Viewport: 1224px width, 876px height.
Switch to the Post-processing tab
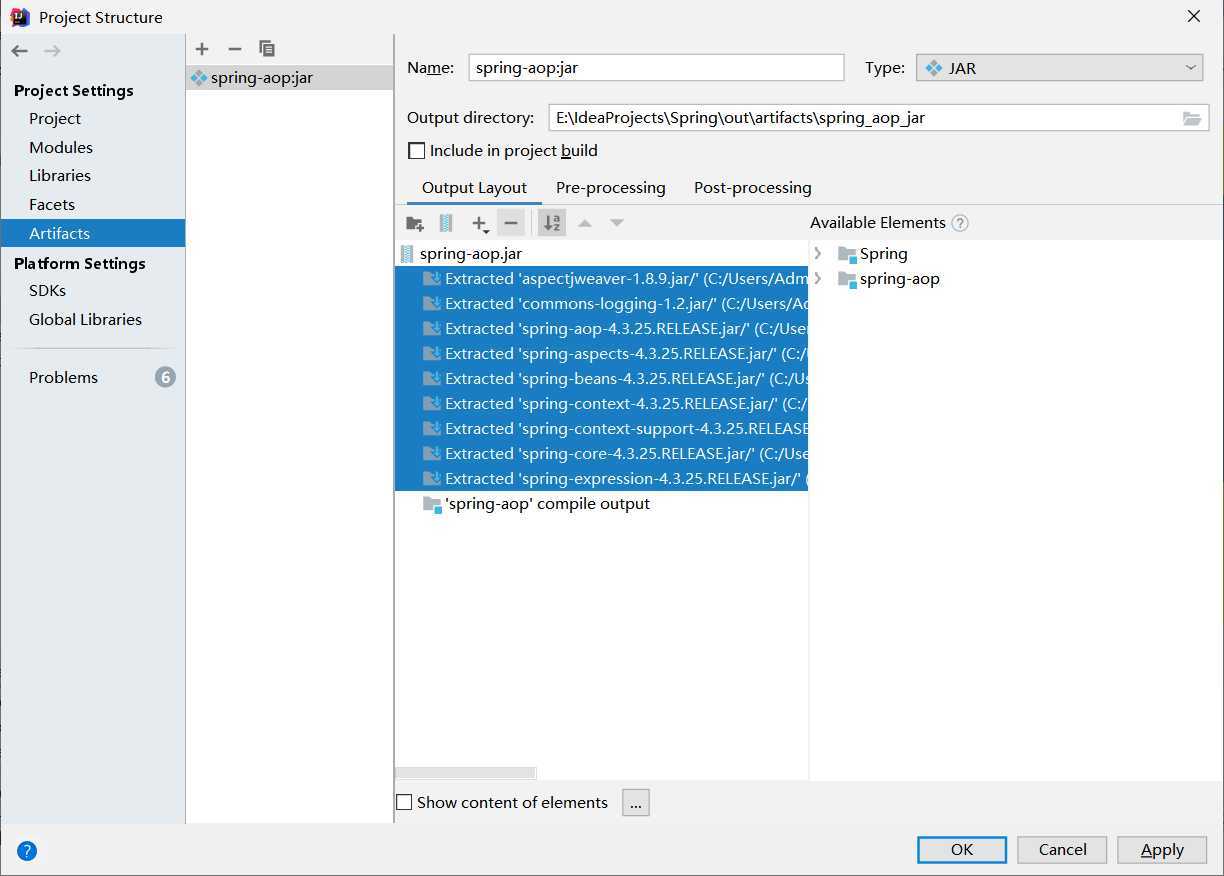pyautogui.click(x=752, y=188)
